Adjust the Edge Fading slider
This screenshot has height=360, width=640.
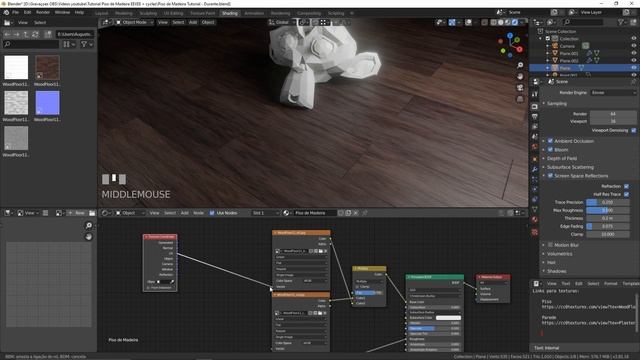[x=608, y=226]
